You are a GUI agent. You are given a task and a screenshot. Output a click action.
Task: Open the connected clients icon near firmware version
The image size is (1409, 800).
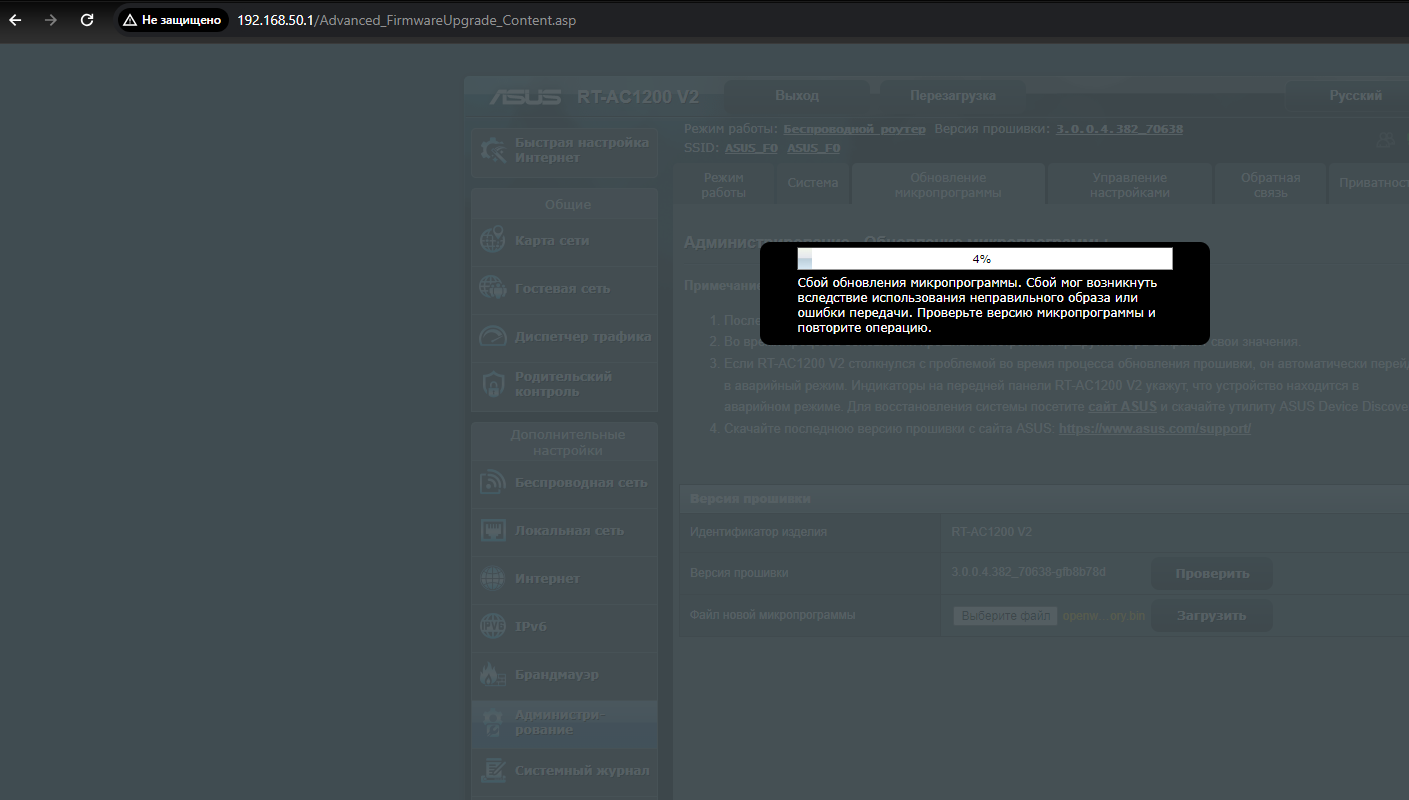click(1386, 139)
